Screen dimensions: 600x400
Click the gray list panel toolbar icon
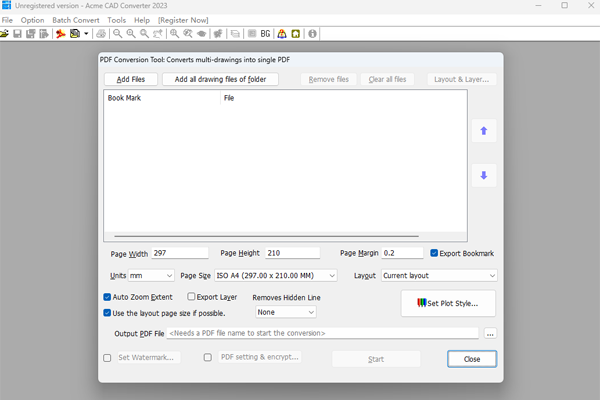click(x=252, y=34)
